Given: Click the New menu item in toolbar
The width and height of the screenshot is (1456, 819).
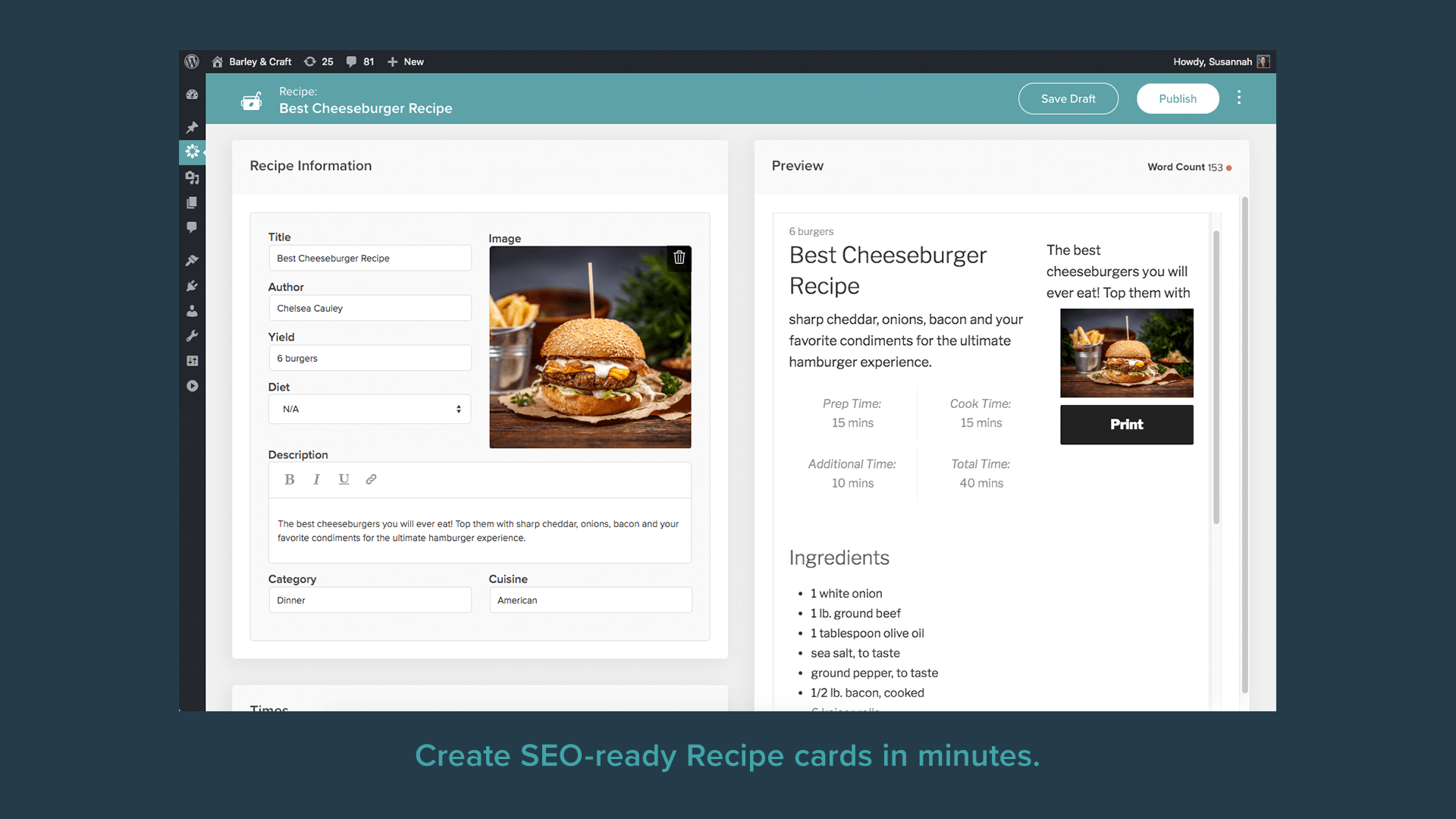Looking at the screenshot, I should (404, 61).
